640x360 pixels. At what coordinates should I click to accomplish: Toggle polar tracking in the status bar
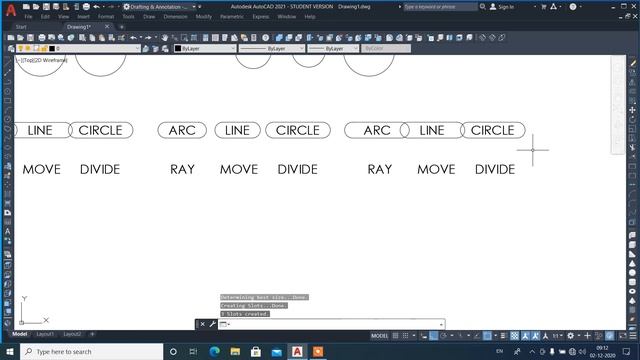coord(444,336)
